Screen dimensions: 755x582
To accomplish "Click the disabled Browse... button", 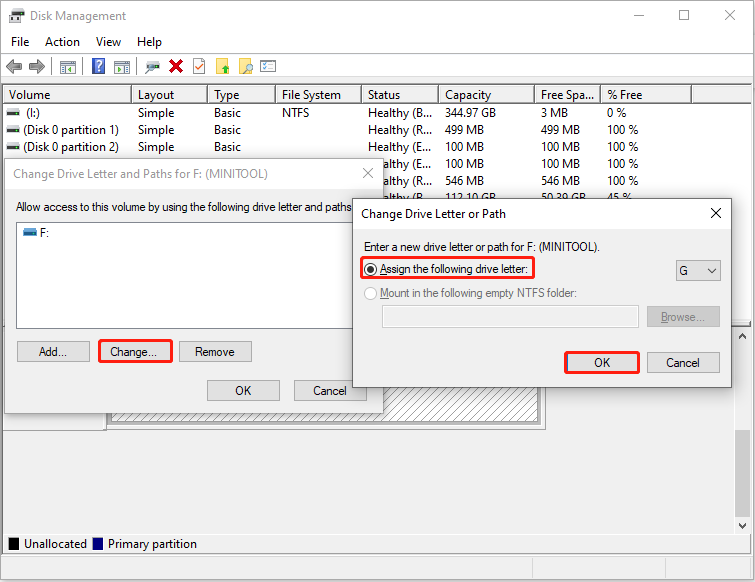I will point(683,317).
